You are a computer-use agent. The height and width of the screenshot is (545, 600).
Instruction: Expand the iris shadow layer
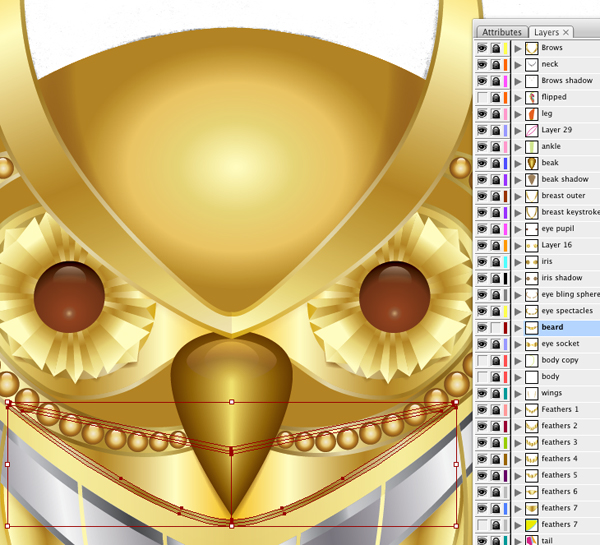[518, 278]
